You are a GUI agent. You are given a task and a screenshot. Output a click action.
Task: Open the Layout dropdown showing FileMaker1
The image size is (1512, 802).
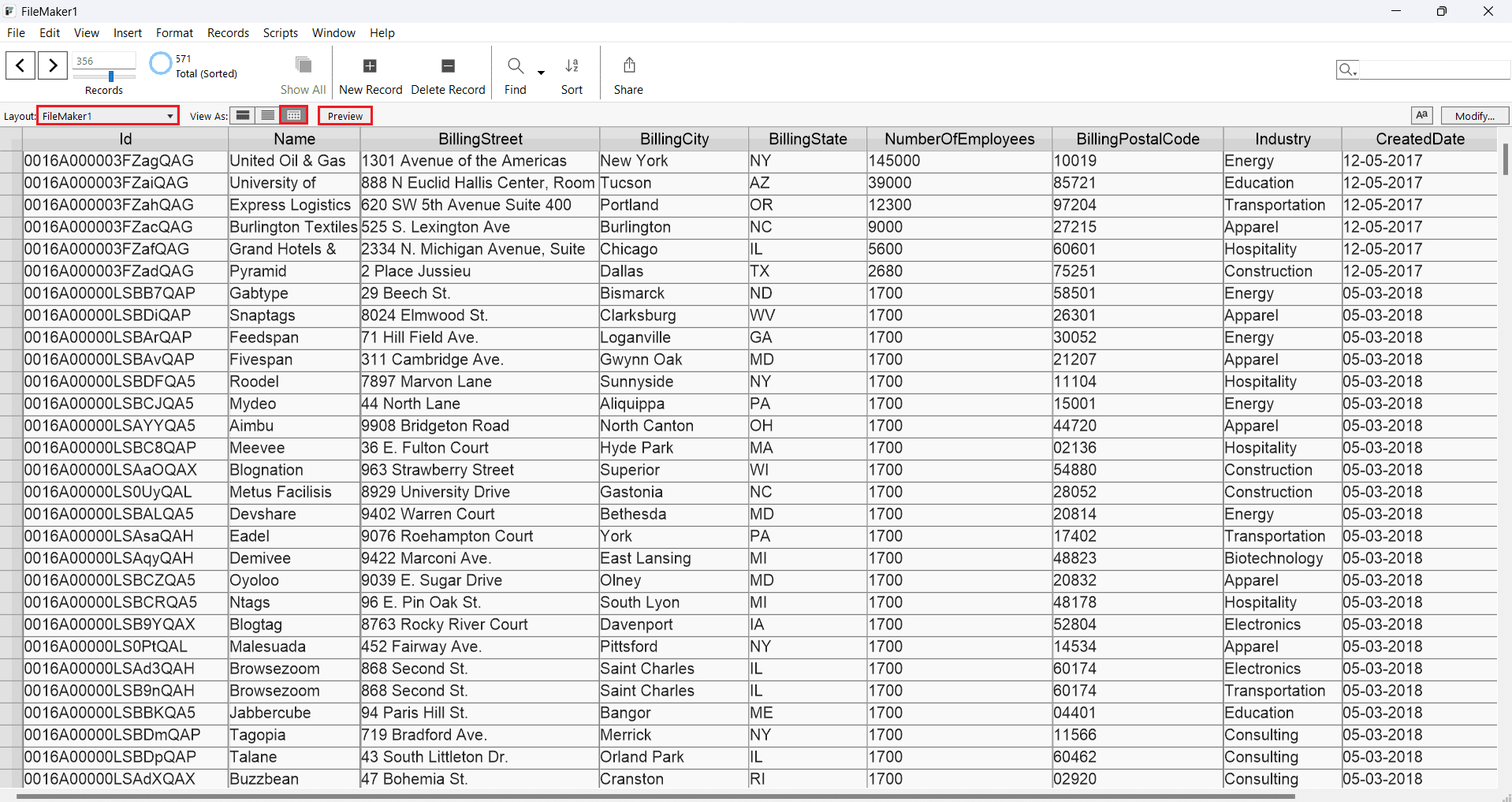point(108,116)
